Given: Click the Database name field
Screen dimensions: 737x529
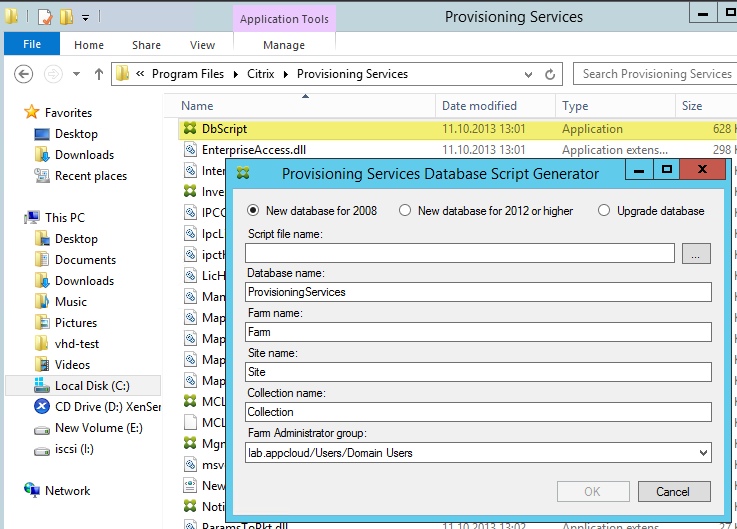Looking at the screenshot, I should coord(478,292).
